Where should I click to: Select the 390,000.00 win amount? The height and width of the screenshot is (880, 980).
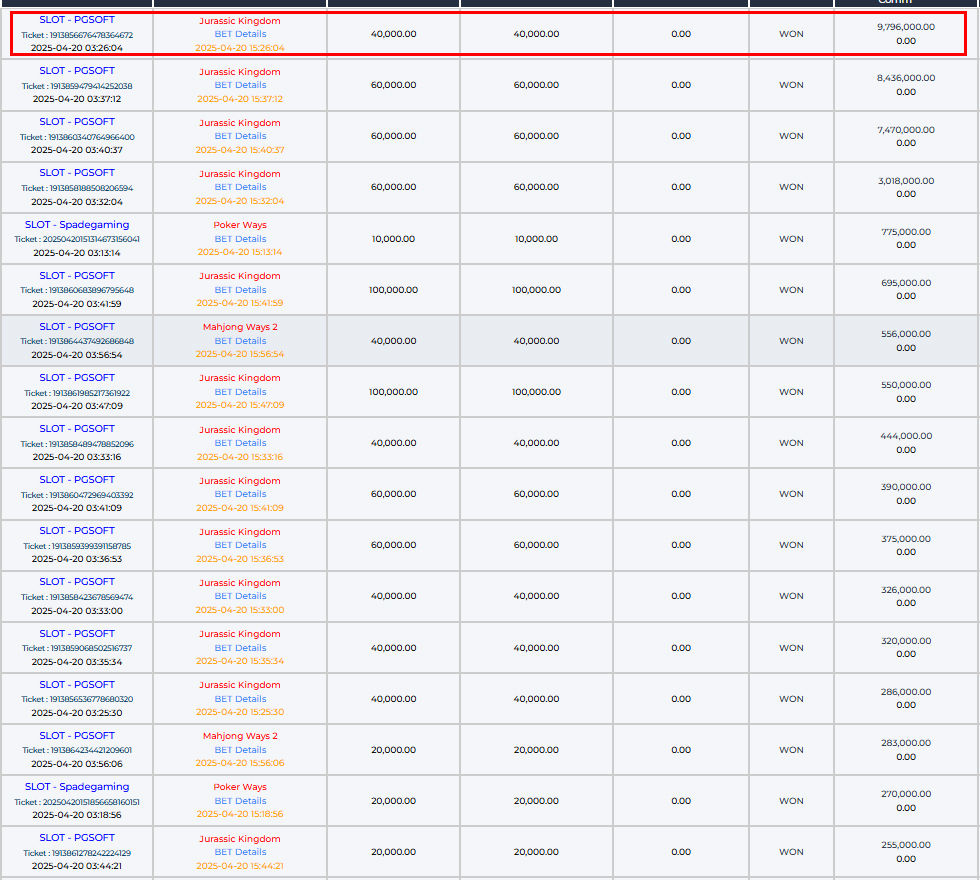[x=906, y=487]
